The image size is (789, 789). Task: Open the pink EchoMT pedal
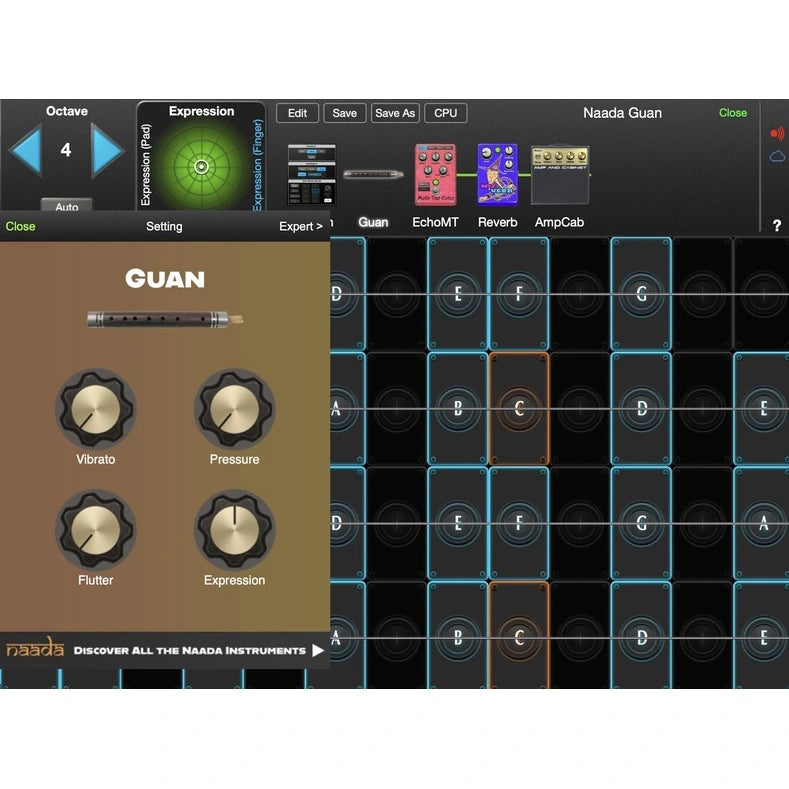click(435, 175)
